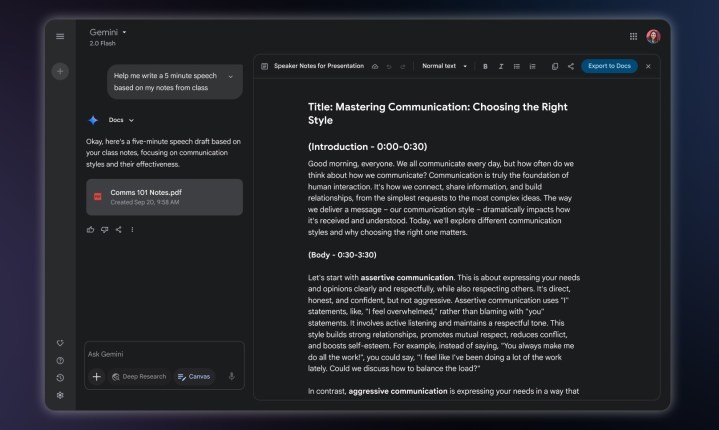Click the Ask Gemini input field
This screenshot has height=430, width=719.
164,354
